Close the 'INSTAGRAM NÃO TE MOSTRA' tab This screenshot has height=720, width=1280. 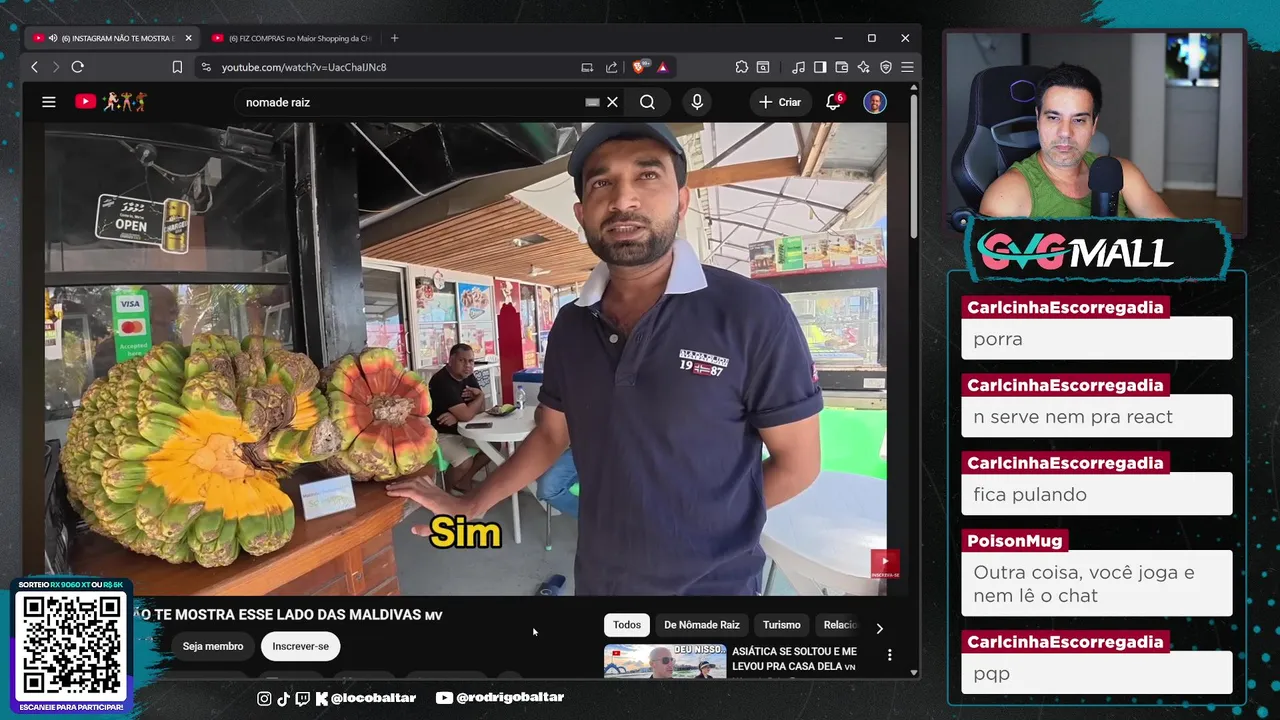point(189,38)
